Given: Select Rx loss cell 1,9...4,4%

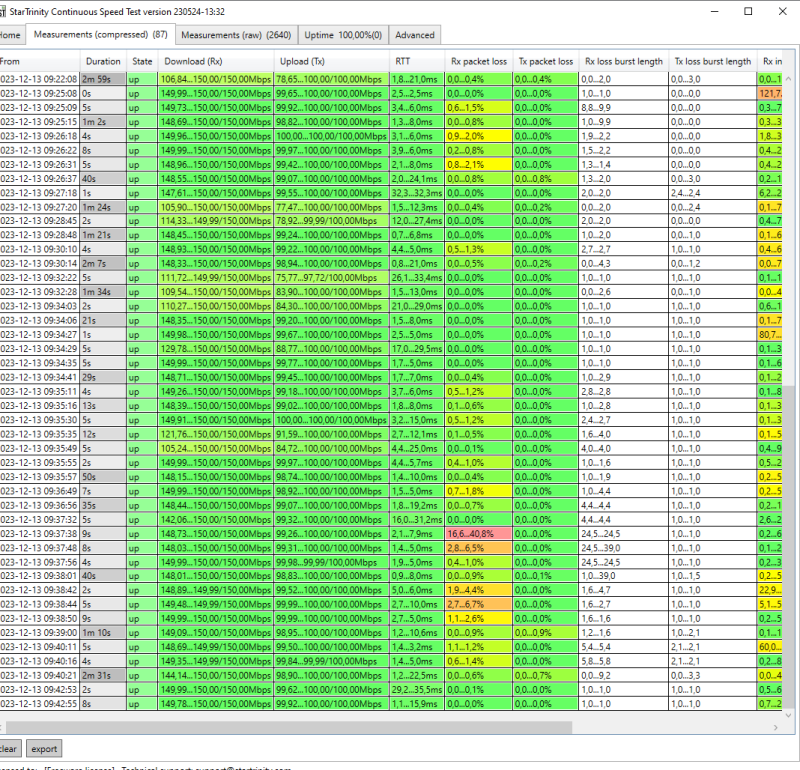Looking at the screenshot, I should point(479,590).
